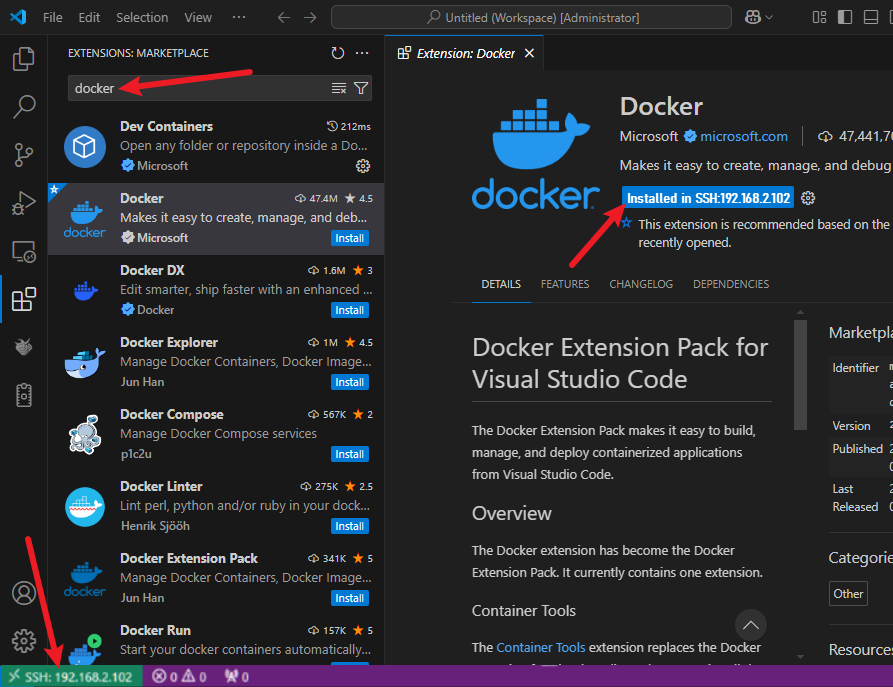Viewport: 893px width, 687px height.
Task: Customize editor layout
Action: (x=820, y=18)
